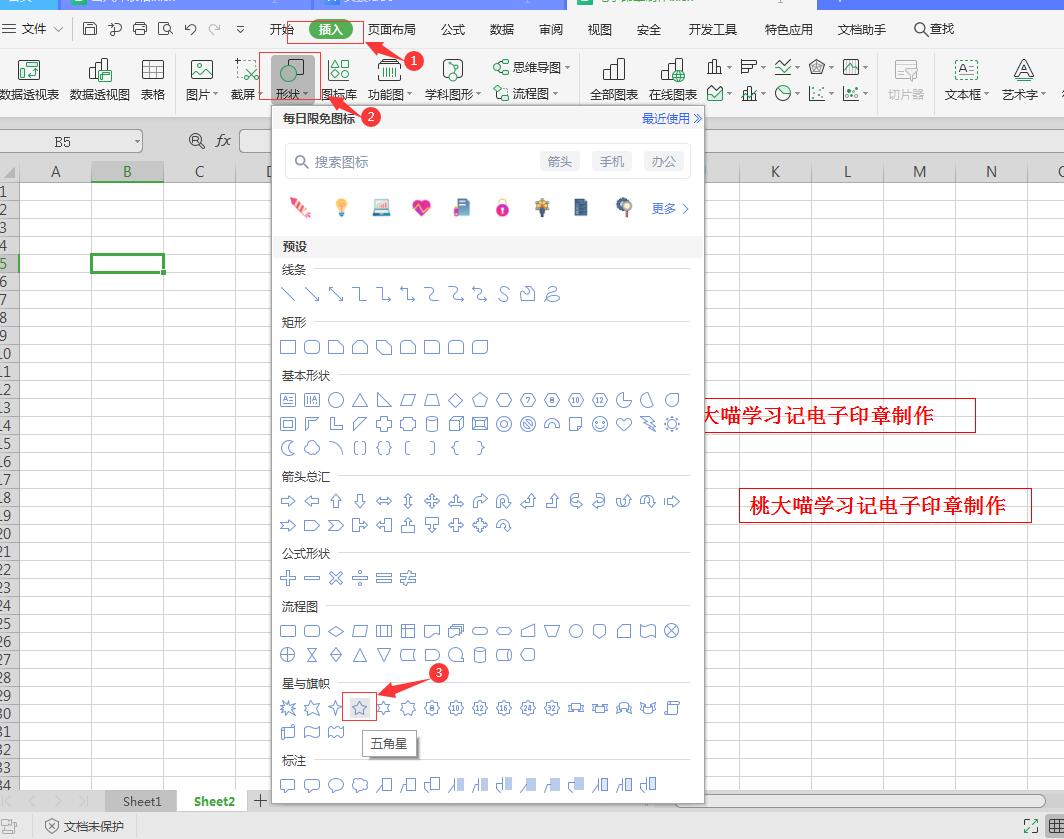1064x839 pixels.
Task: Click the 文档未保护 status indicator
Action: click(x=85, y=826)
